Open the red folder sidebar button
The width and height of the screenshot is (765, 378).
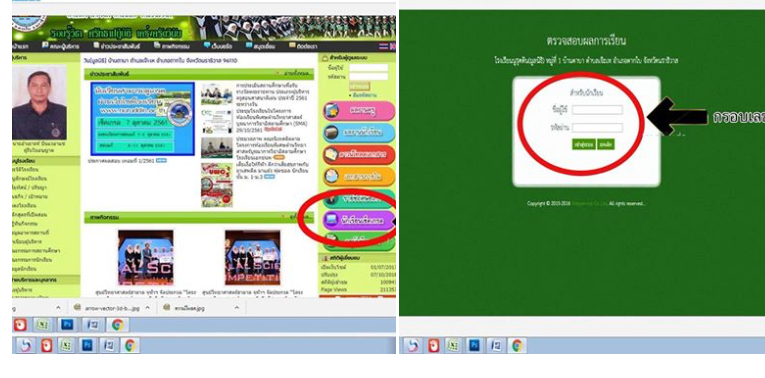click(359, 155)
